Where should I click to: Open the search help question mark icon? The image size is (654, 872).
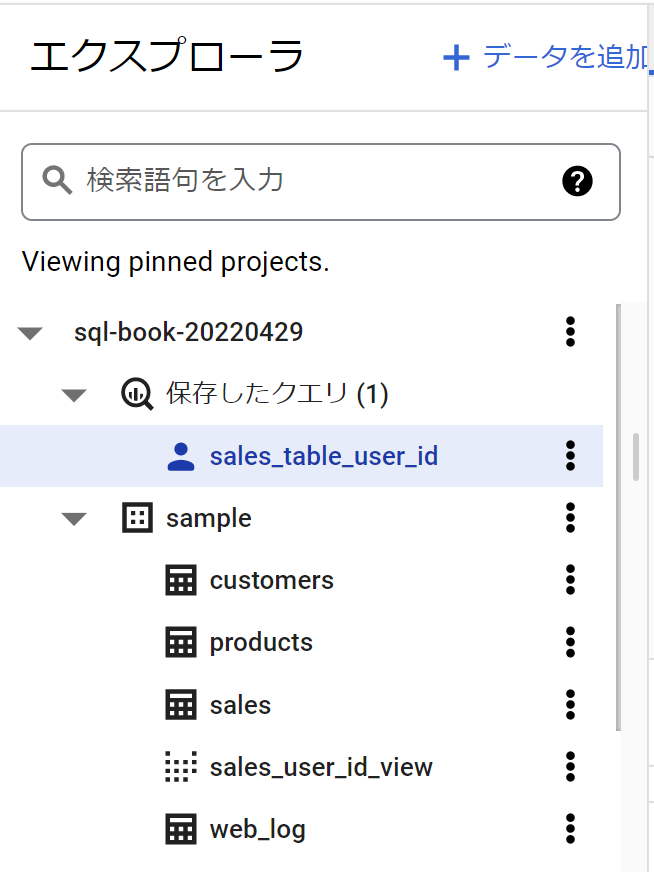577,181
